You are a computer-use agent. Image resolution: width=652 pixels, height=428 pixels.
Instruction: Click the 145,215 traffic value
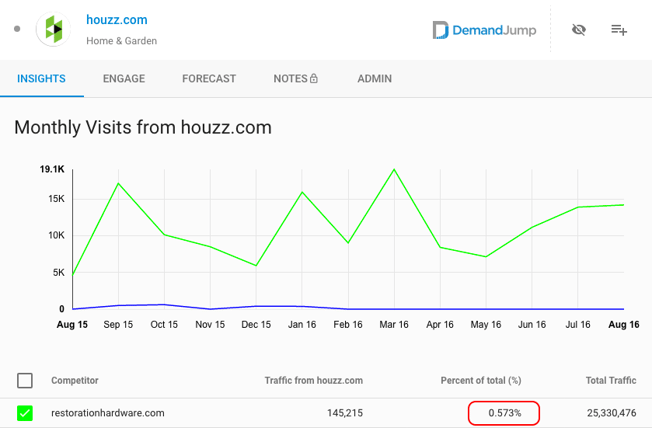pos(345,413)
